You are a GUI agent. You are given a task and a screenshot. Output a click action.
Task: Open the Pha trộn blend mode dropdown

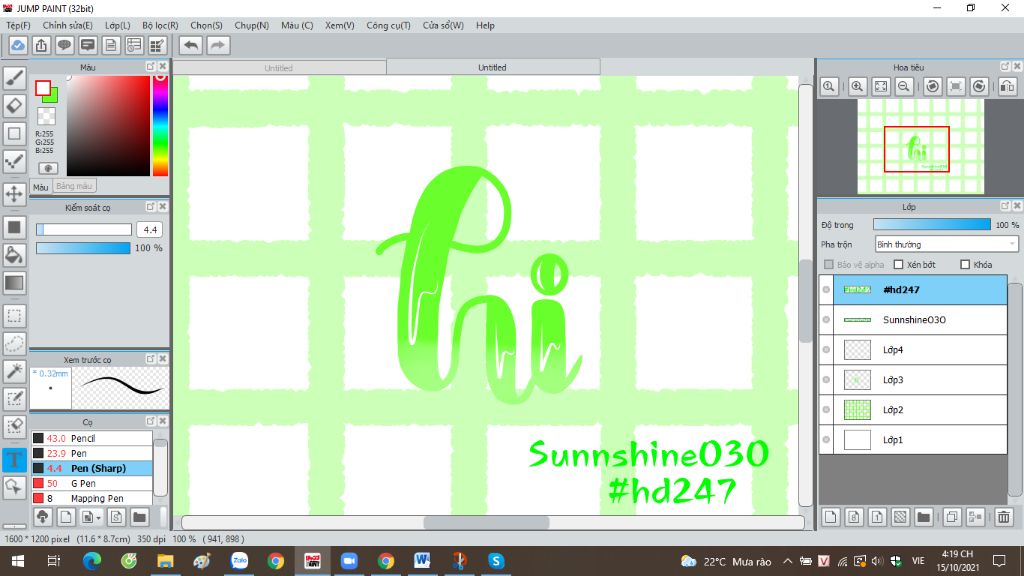point(946,244)
